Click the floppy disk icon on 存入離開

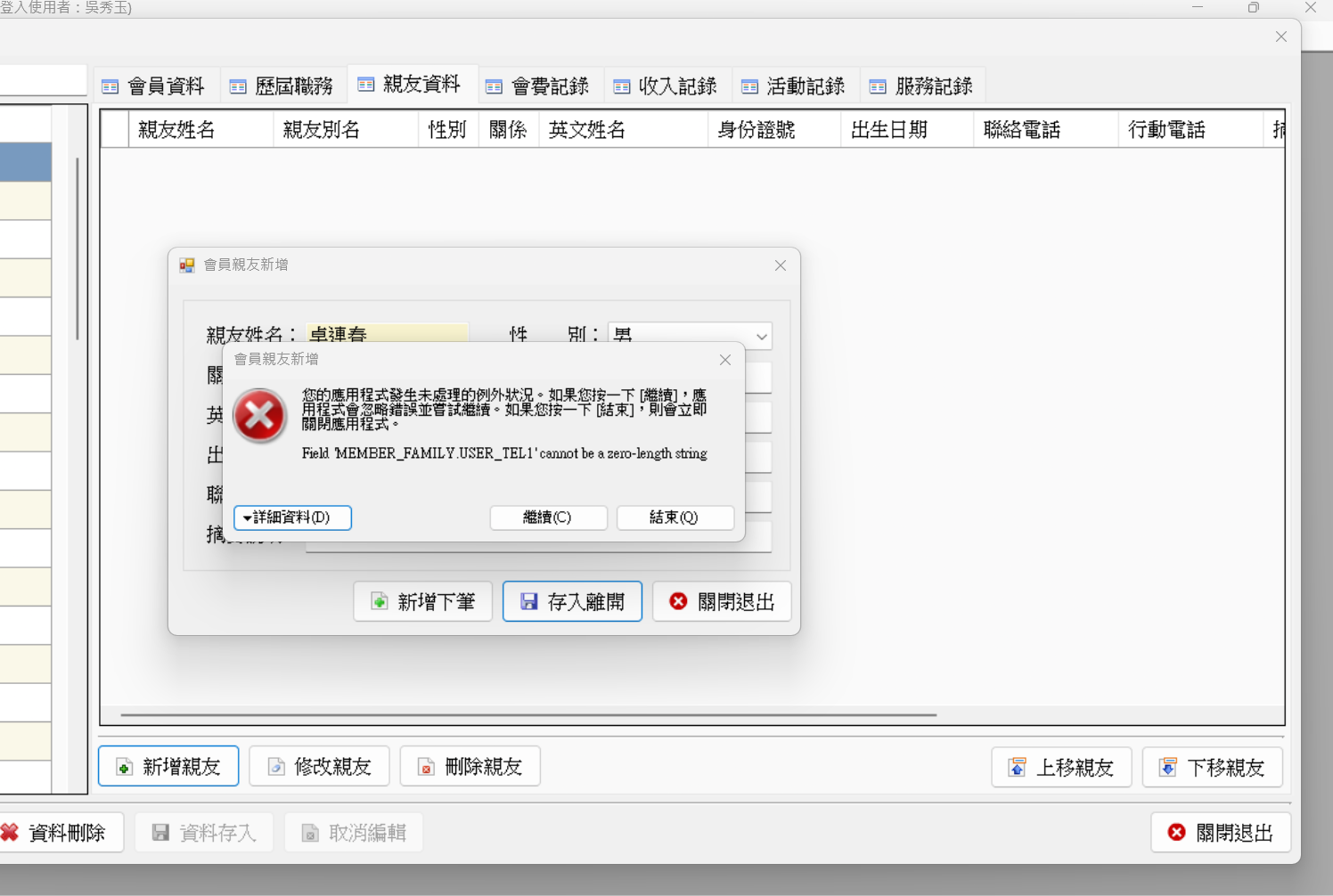pos(527,601)
